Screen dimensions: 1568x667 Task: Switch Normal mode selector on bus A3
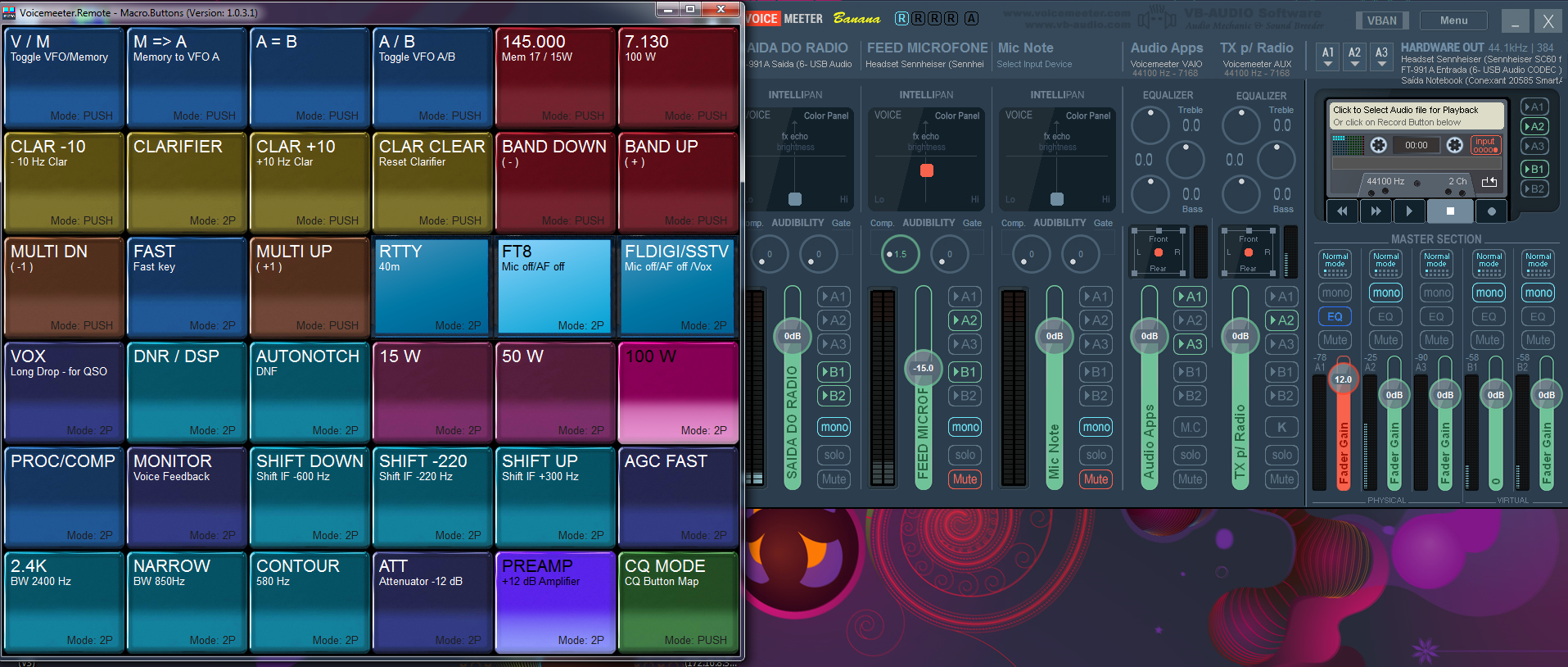coord(1436,263)
